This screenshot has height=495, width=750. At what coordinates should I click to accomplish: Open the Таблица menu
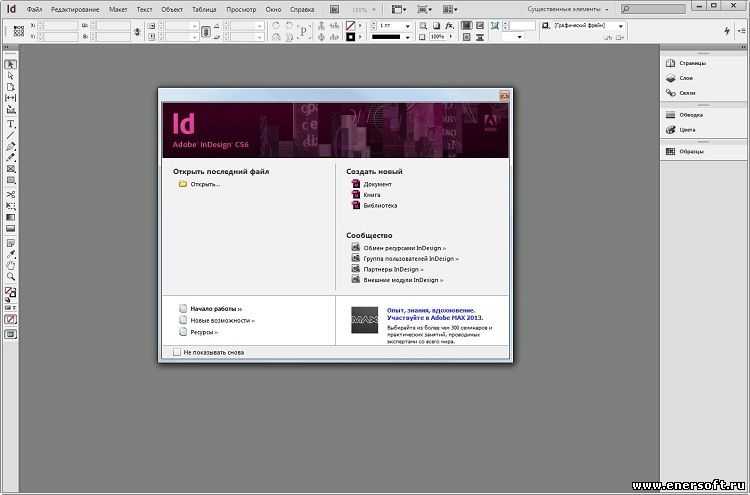pos(204,9)
